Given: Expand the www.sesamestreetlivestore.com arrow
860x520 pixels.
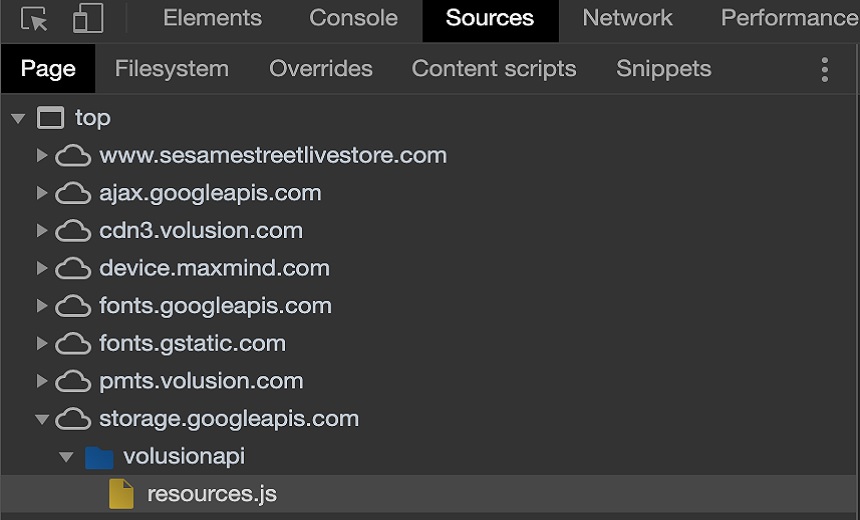Looking at the screenshot, I should point(42,156).
